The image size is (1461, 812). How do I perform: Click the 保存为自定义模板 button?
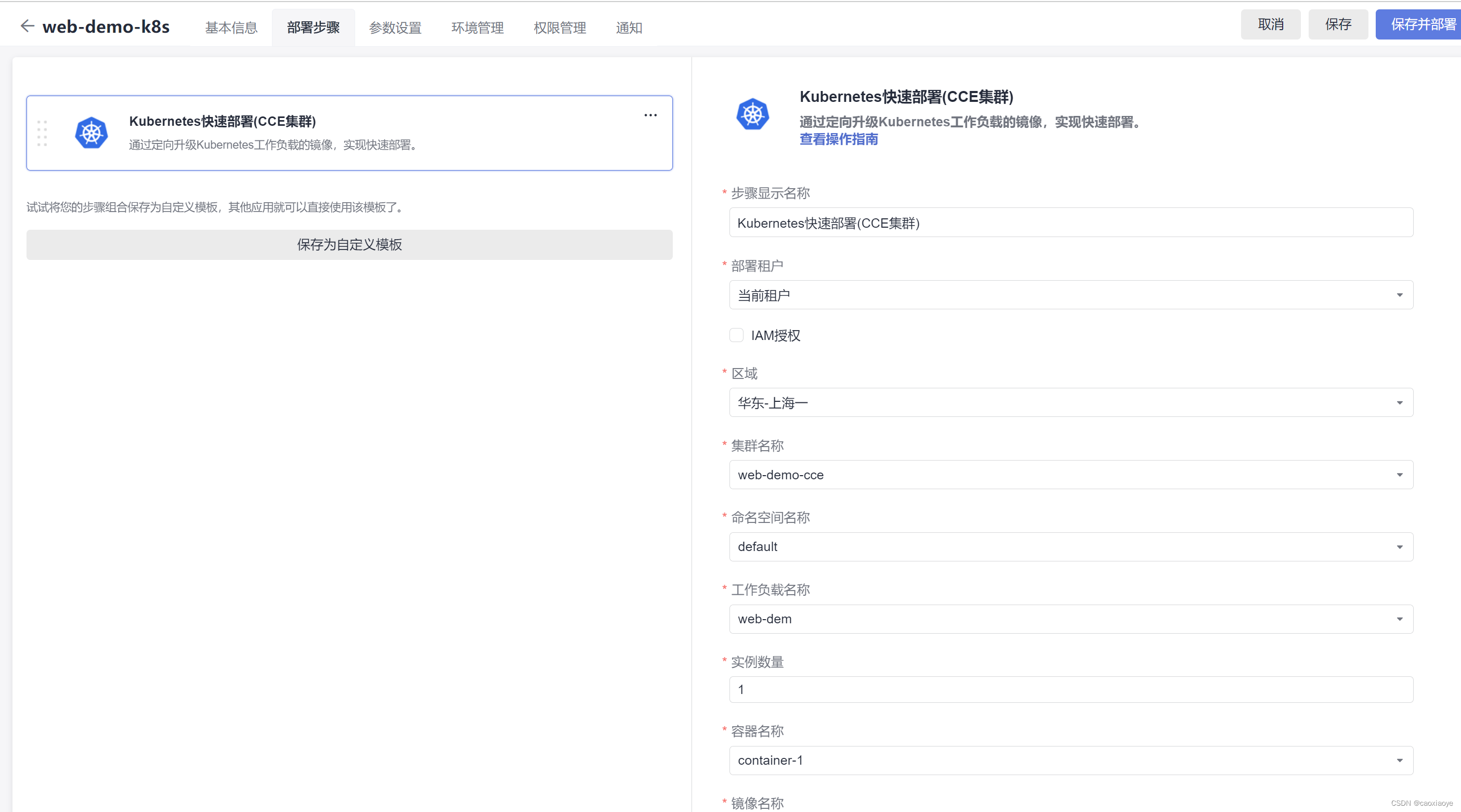349,244
